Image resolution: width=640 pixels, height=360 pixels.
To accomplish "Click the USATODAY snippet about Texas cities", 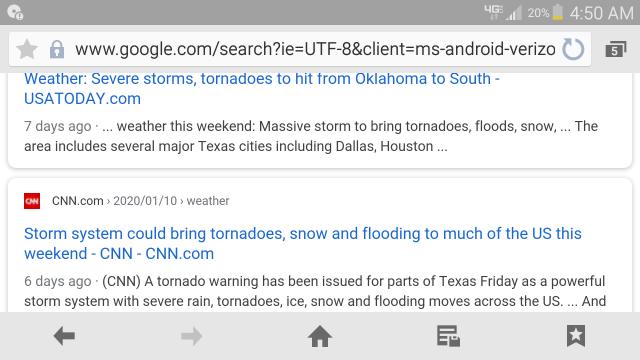I will point(311,136).
